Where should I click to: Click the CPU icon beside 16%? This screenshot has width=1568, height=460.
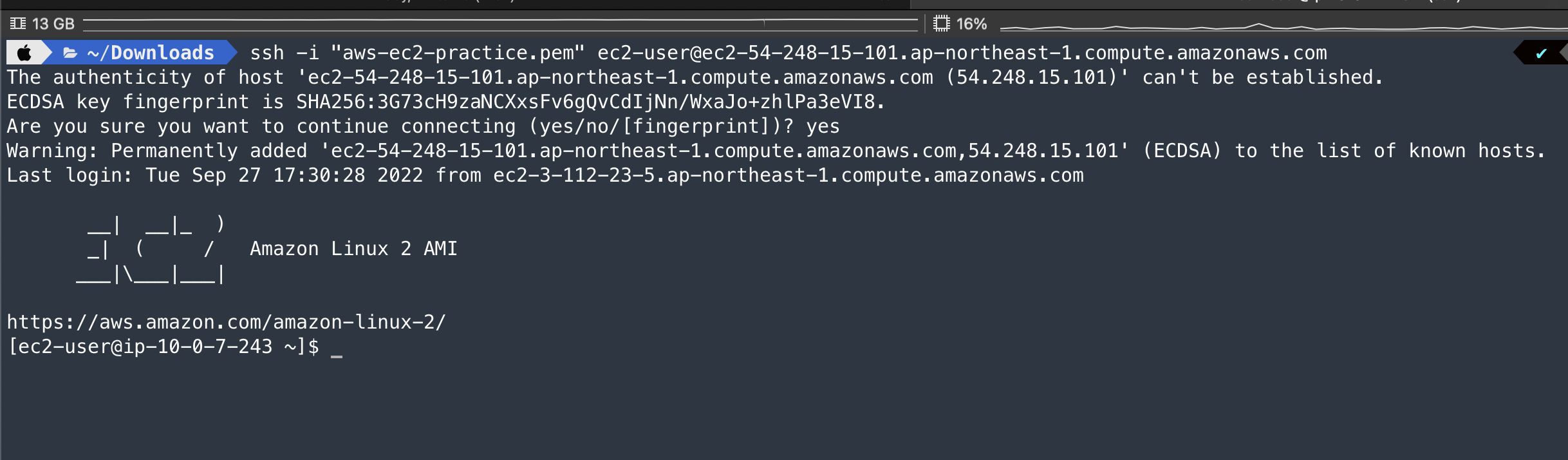pos(942,24)
